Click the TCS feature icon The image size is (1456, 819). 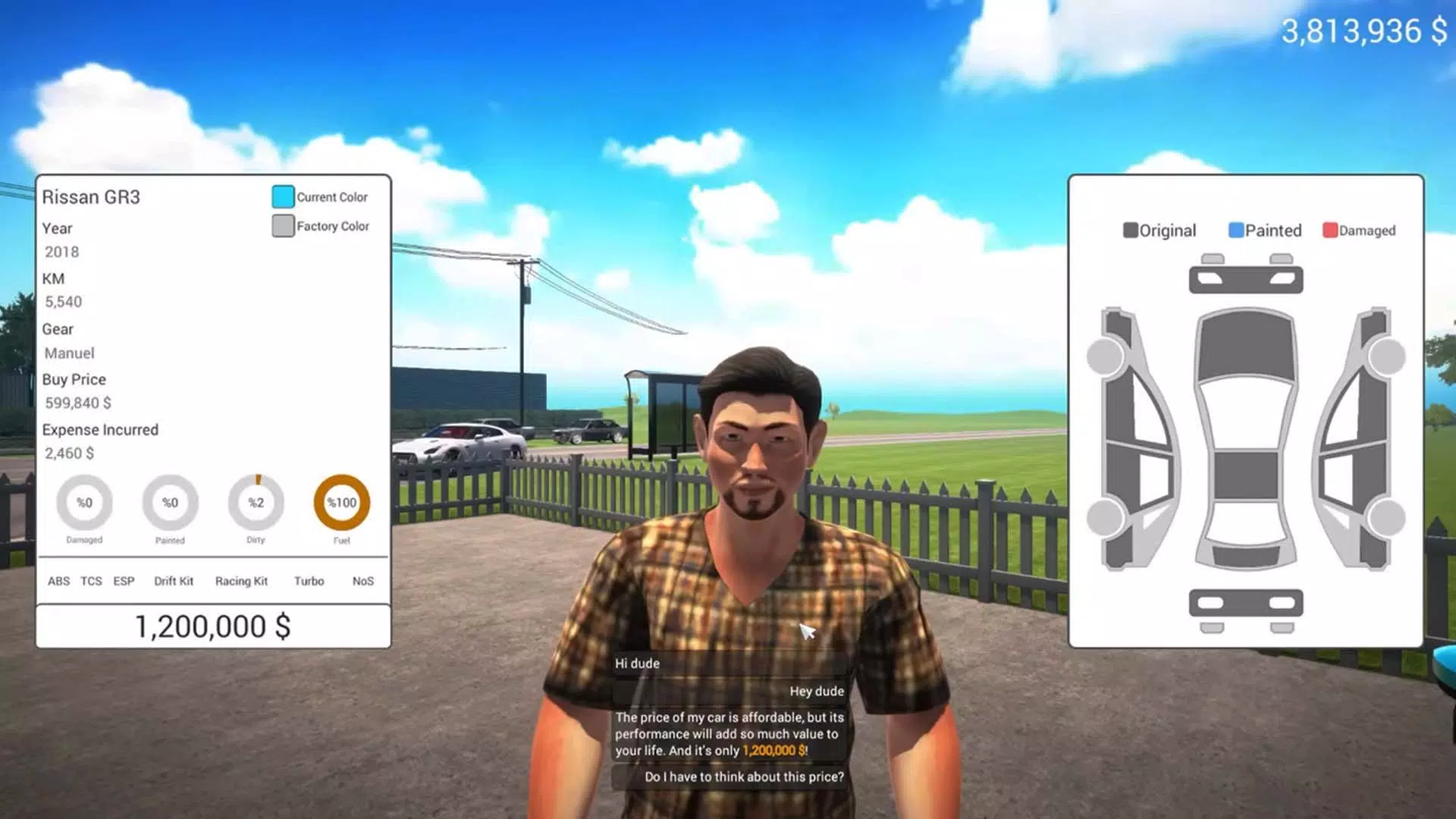click(x=91, y=581)
